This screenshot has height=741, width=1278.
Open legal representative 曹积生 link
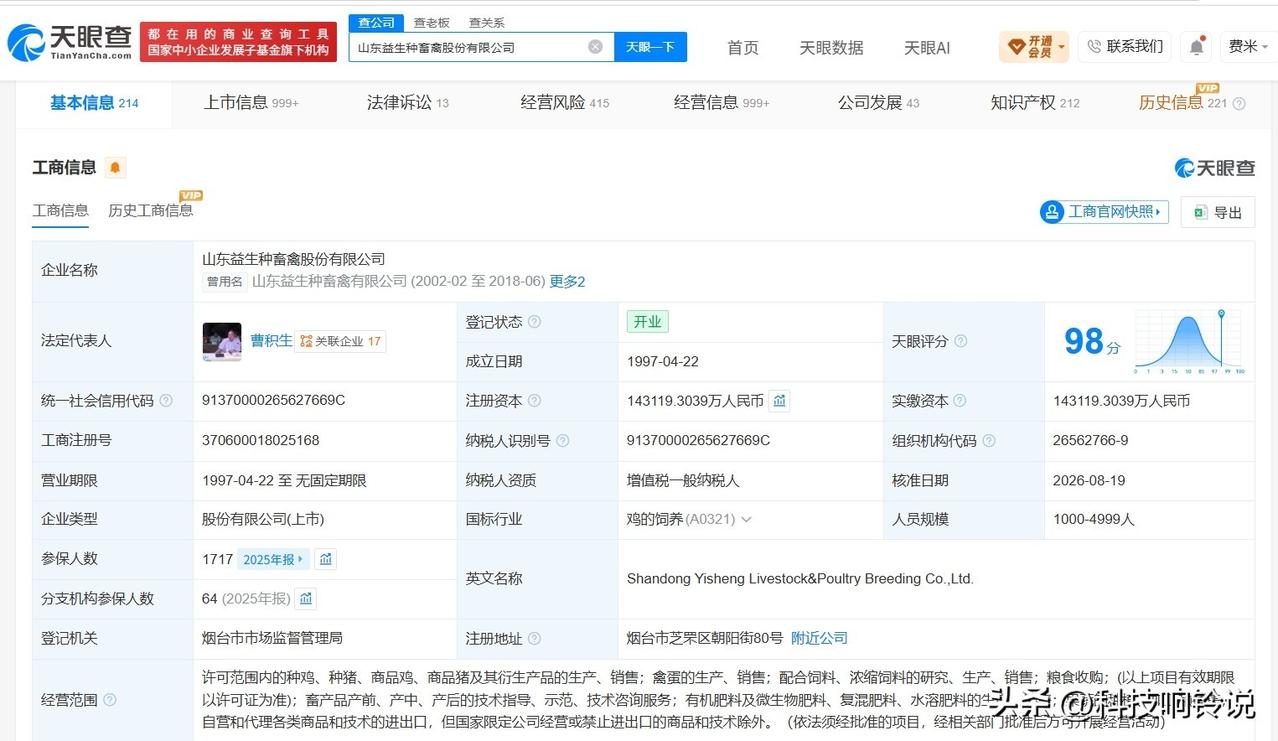coord(271,341)
